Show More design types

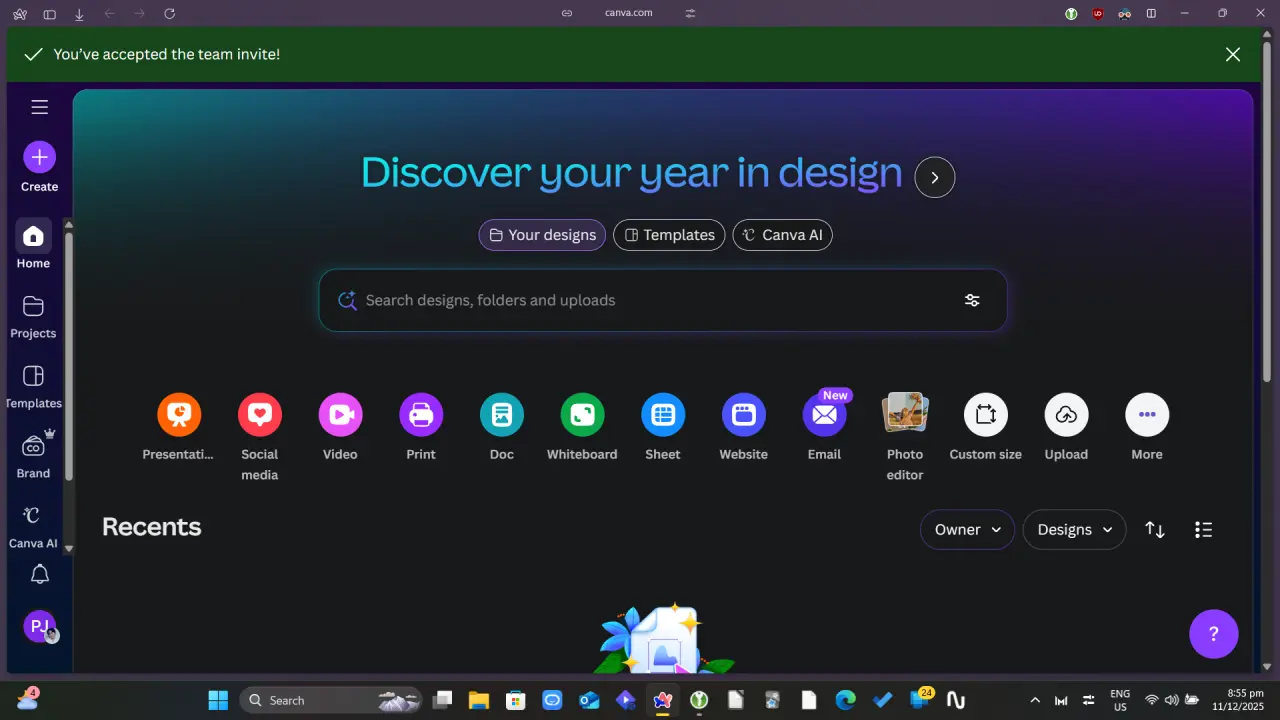tap(1147, 414)
